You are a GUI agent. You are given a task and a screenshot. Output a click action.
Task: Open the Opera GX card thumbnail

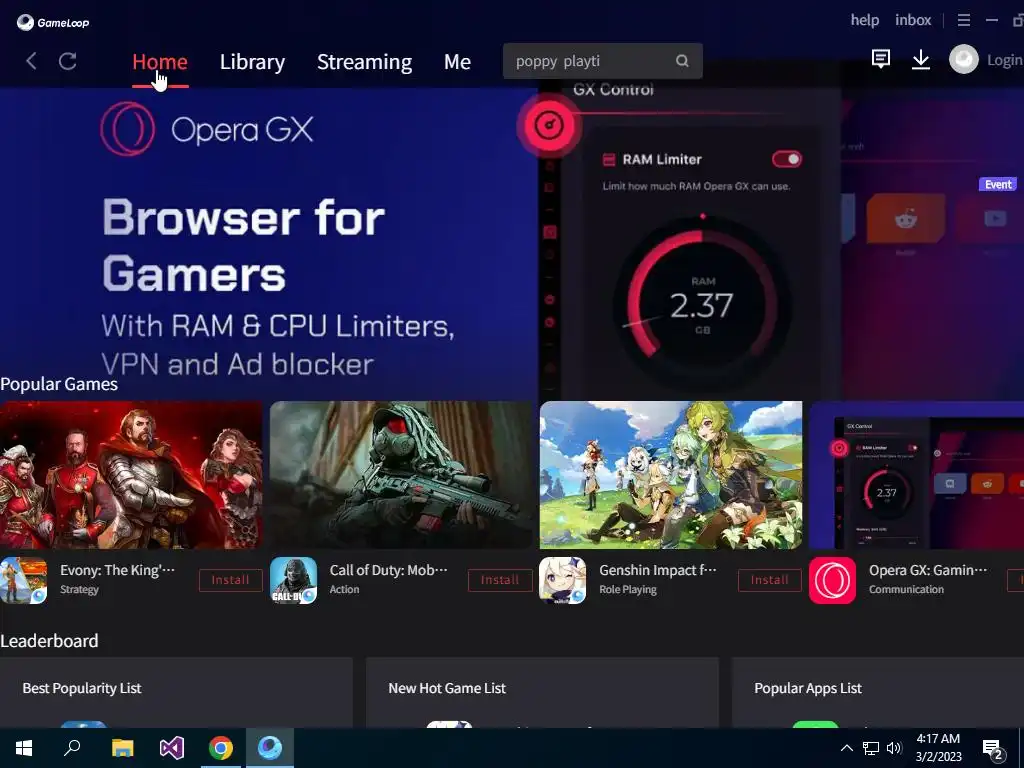click(916, 475)
